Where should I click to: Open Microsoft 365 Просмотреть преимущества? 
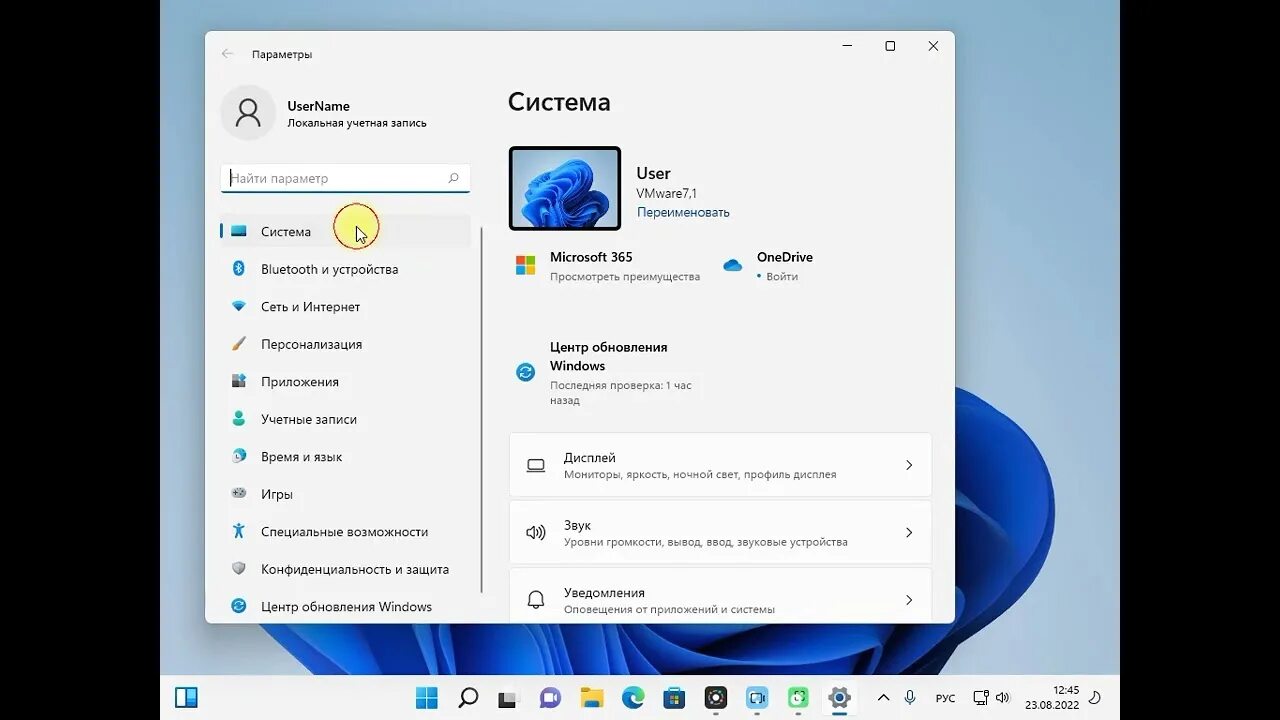(x=608, y=266)
